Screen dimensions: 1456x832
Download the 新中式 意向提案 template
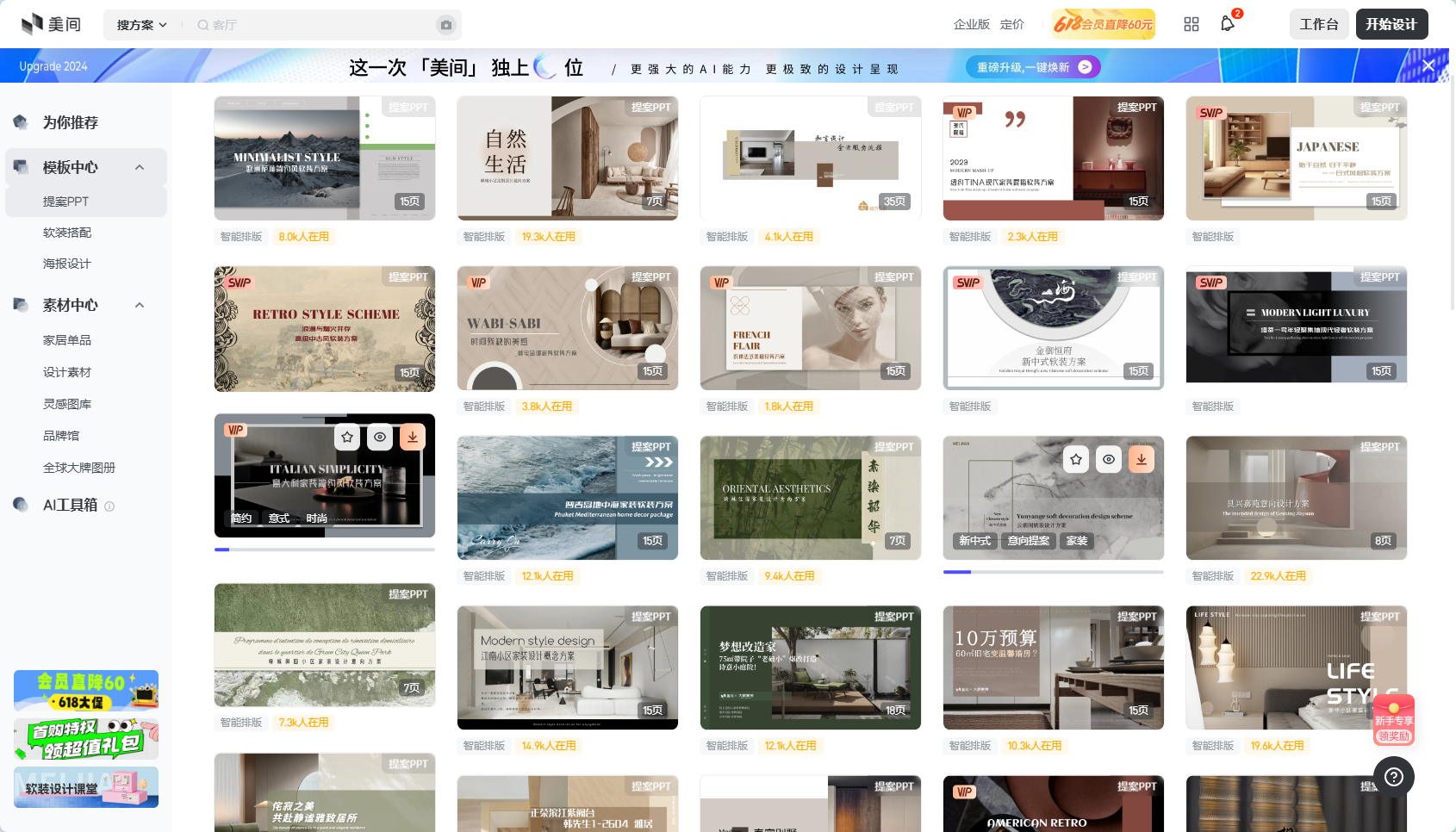[1142, 459]
